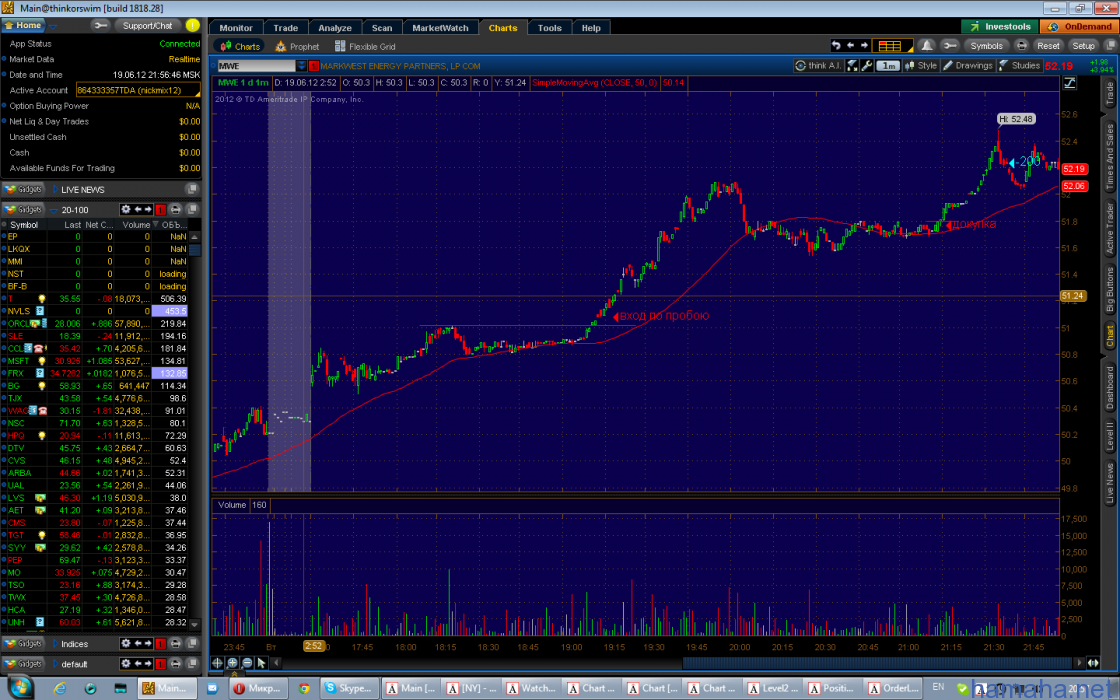Open gear settings of the Indices gadget
This screenshot has width=1120, height=700.
pos(126,644)
